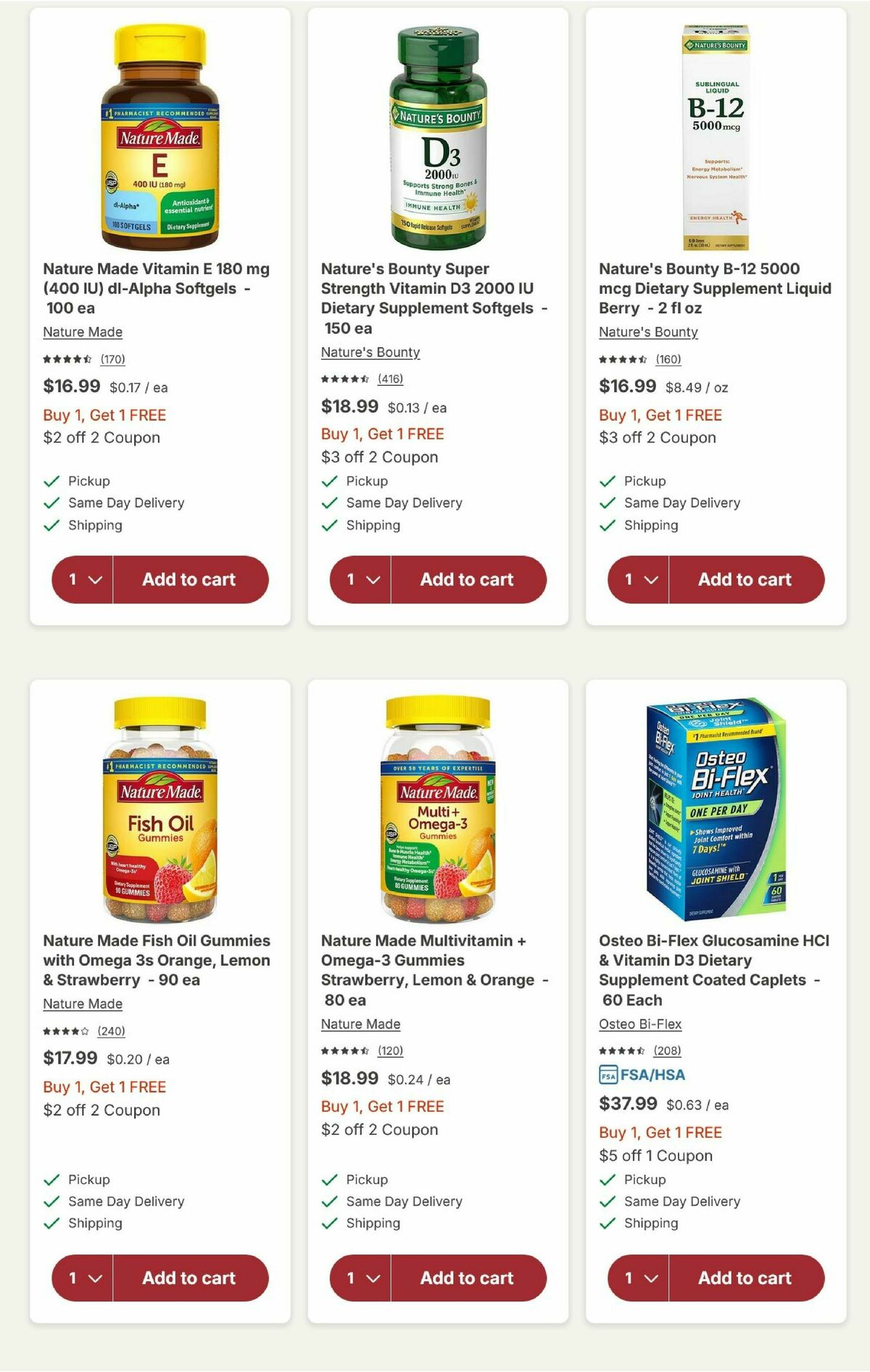Click the Shipping checkmark under Vitamin D3

(329, 525)
